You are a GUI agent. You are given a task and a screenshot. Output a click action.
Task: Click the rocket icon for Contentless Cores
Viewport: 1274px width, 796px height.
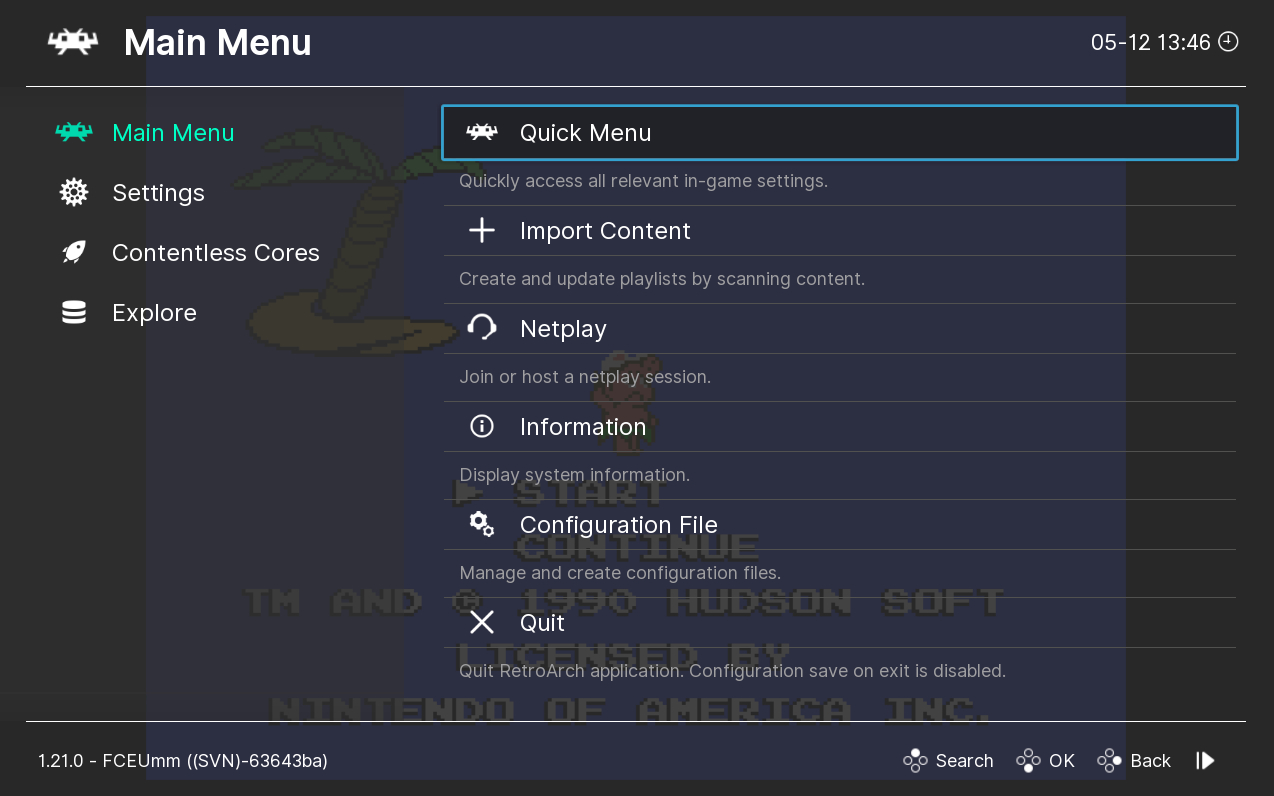(74, 253)
